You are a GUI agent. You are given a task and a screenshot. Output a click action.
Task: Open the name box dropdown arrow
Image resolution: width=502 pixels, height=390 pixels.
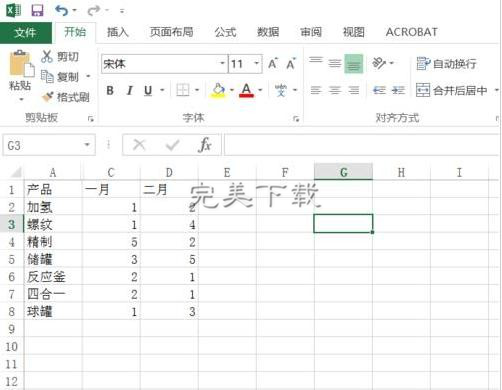tap(87, 145)
